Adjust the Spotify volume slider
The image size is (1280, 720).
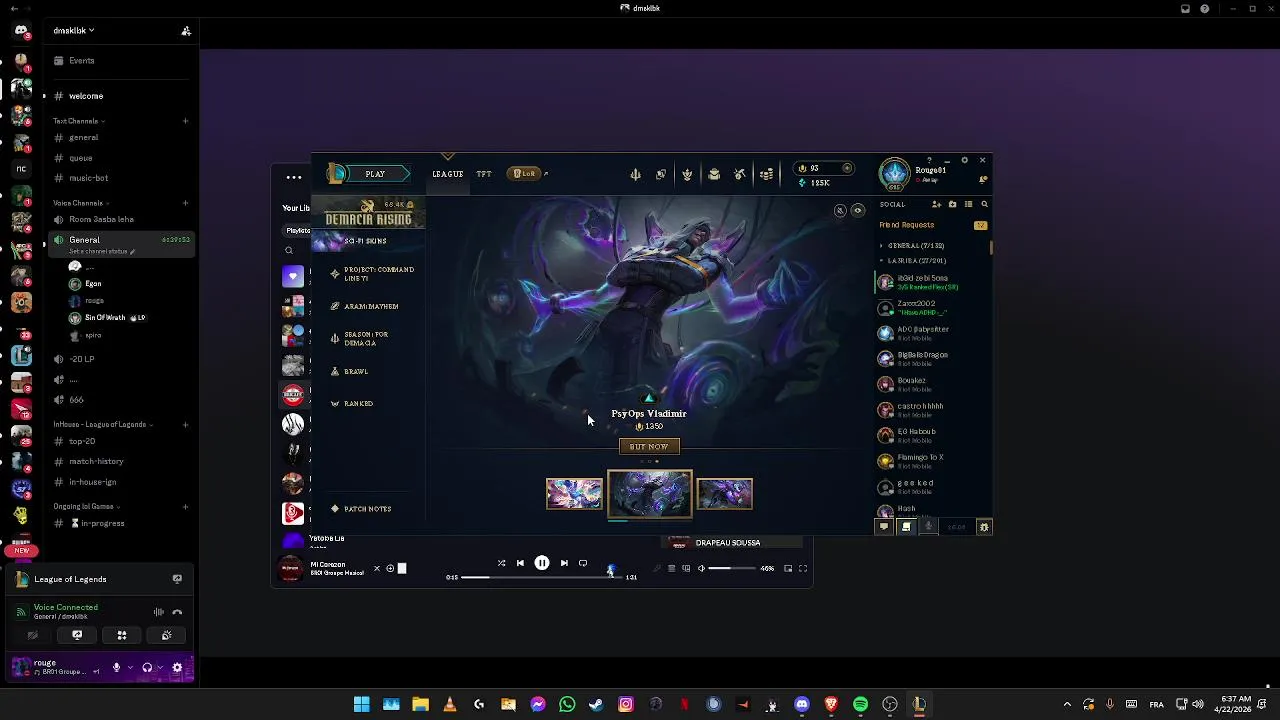tap(732, 568)
